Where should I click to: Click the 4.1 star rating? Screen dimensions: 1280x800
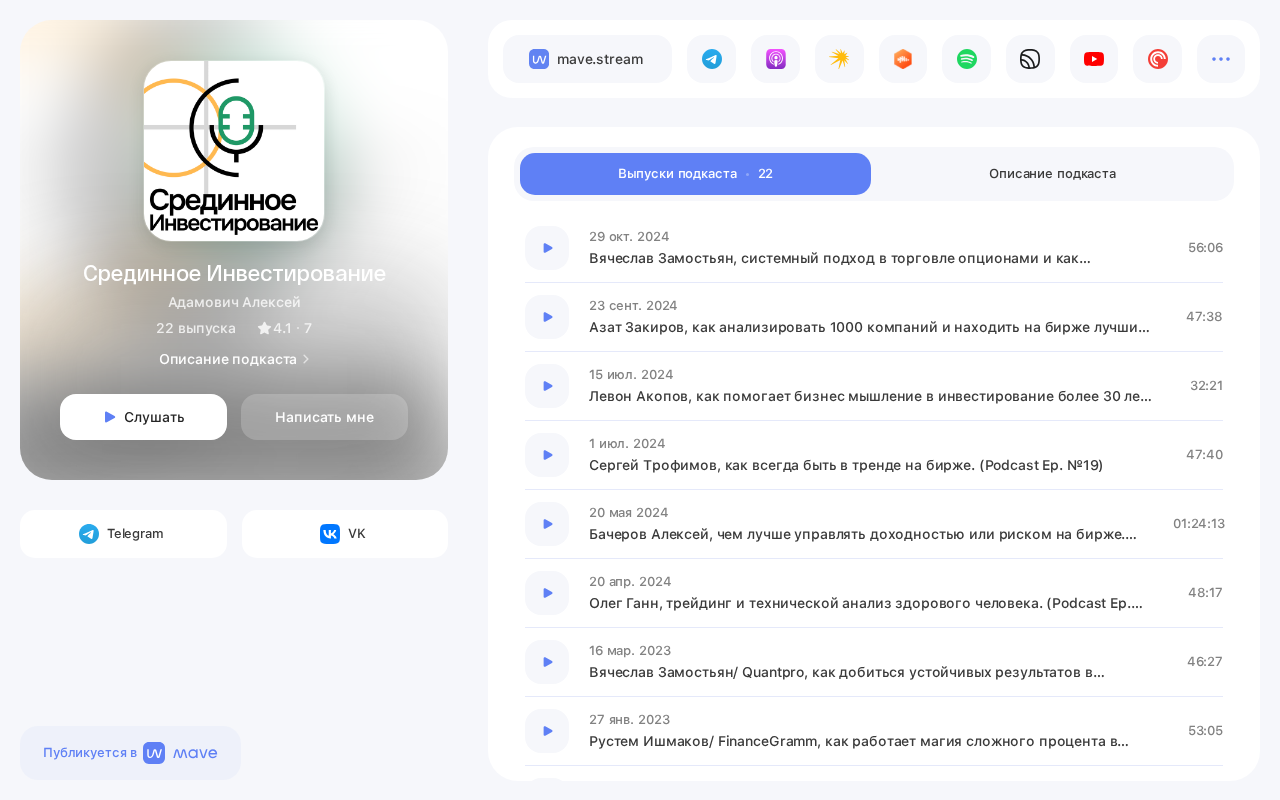[x=284, y=328]
